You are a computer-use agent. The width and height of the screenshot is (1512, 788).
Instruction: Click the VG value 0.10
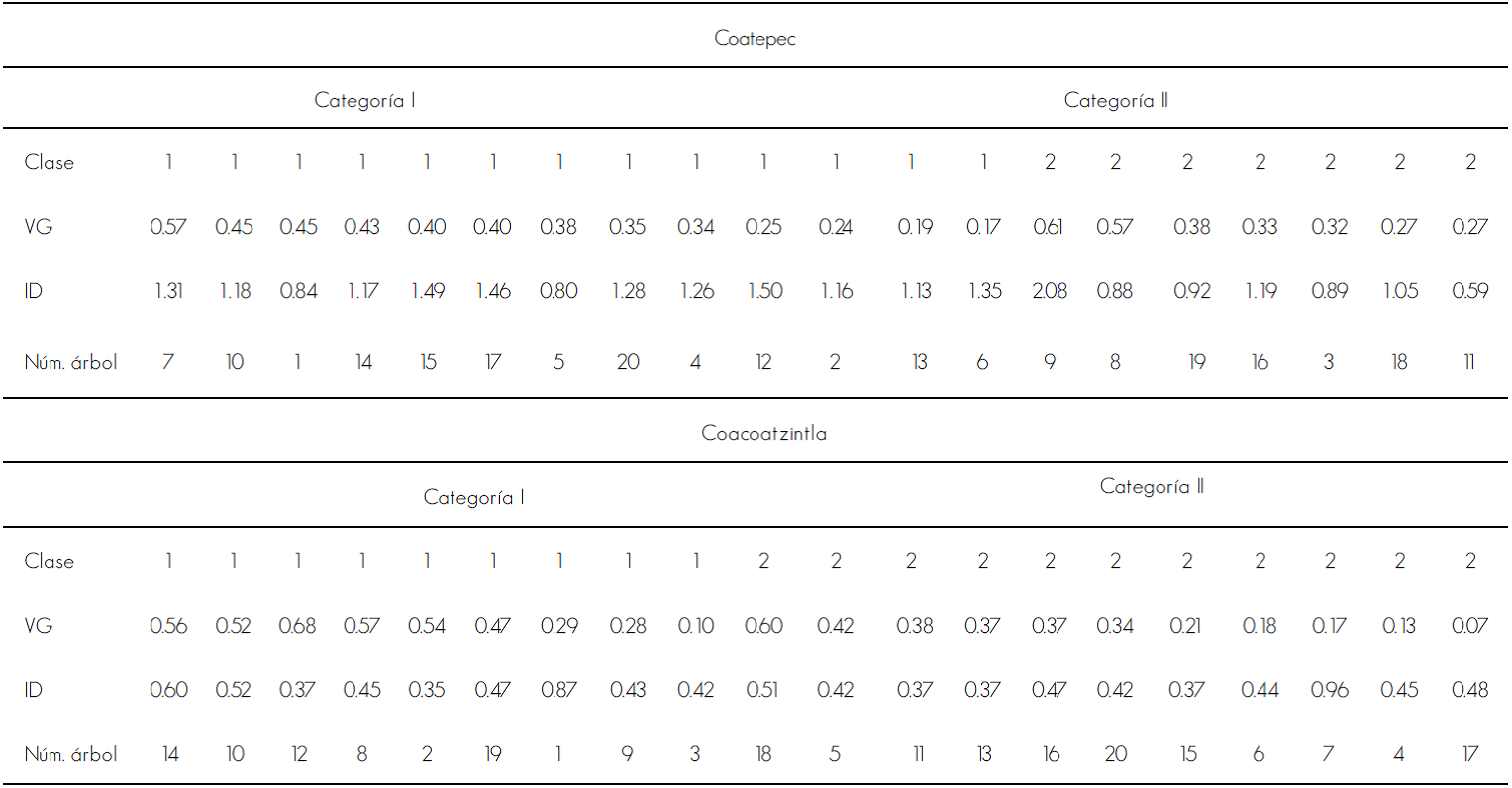tap(695, 626)
